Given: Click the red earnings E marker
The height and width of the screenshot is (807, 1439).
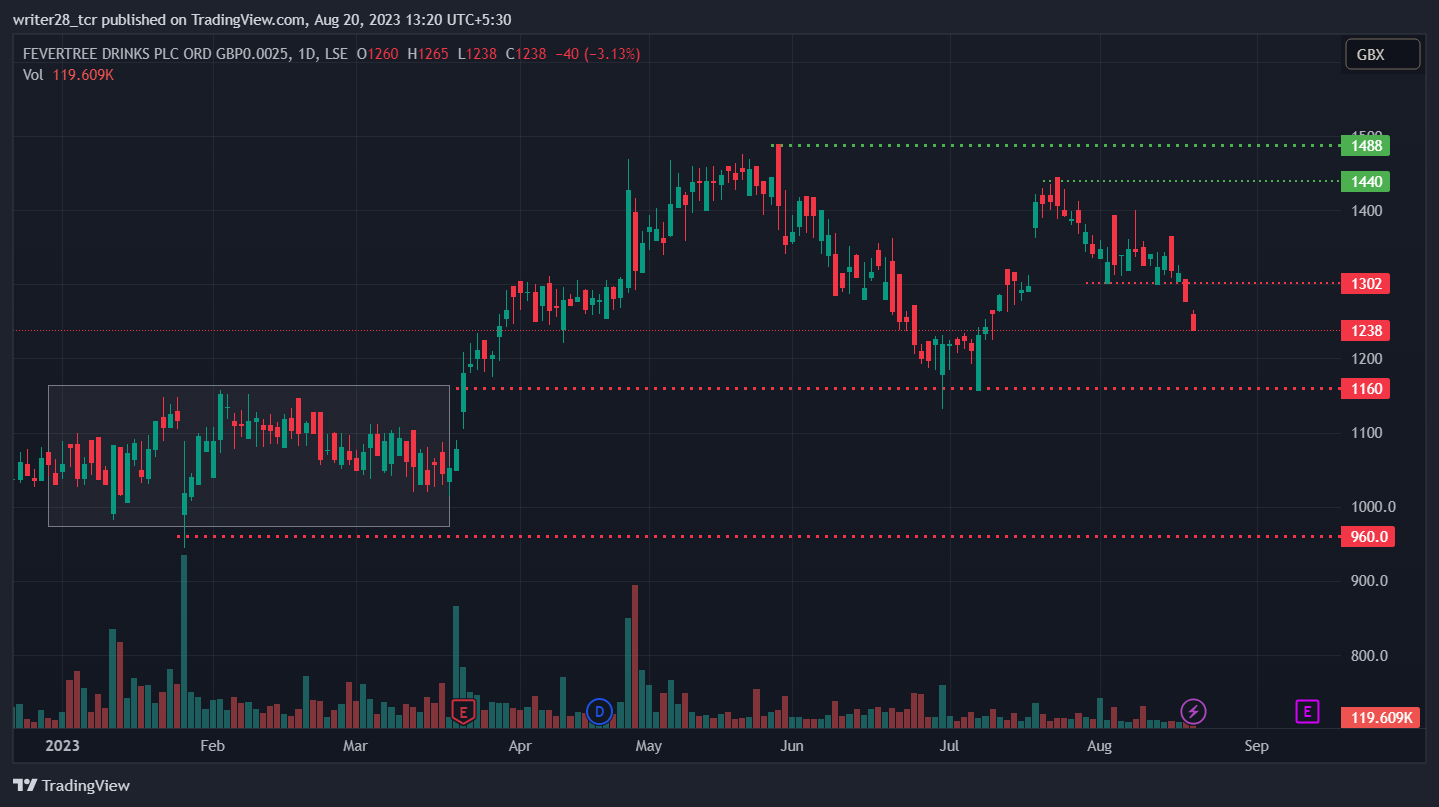Looking at the screenshot, I should pyautogui.click(x=462, y=712).
